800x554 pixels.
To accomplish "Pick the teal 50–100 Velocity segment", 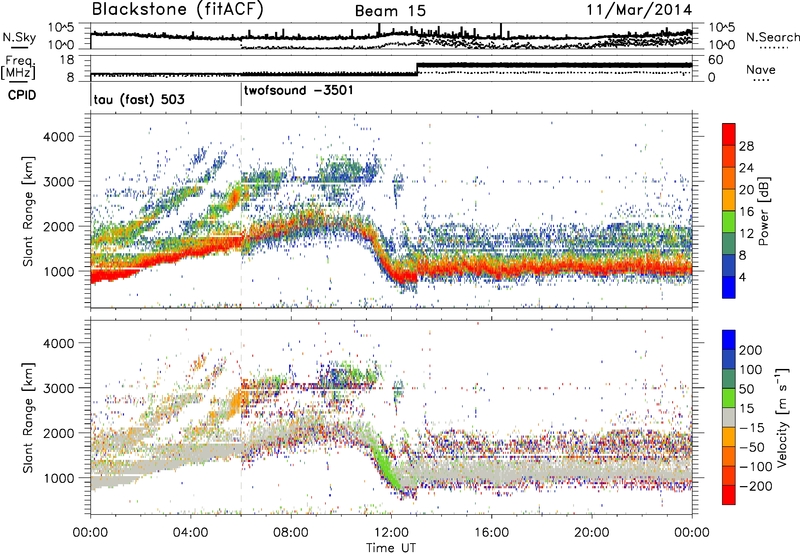I will pos(729,379).
